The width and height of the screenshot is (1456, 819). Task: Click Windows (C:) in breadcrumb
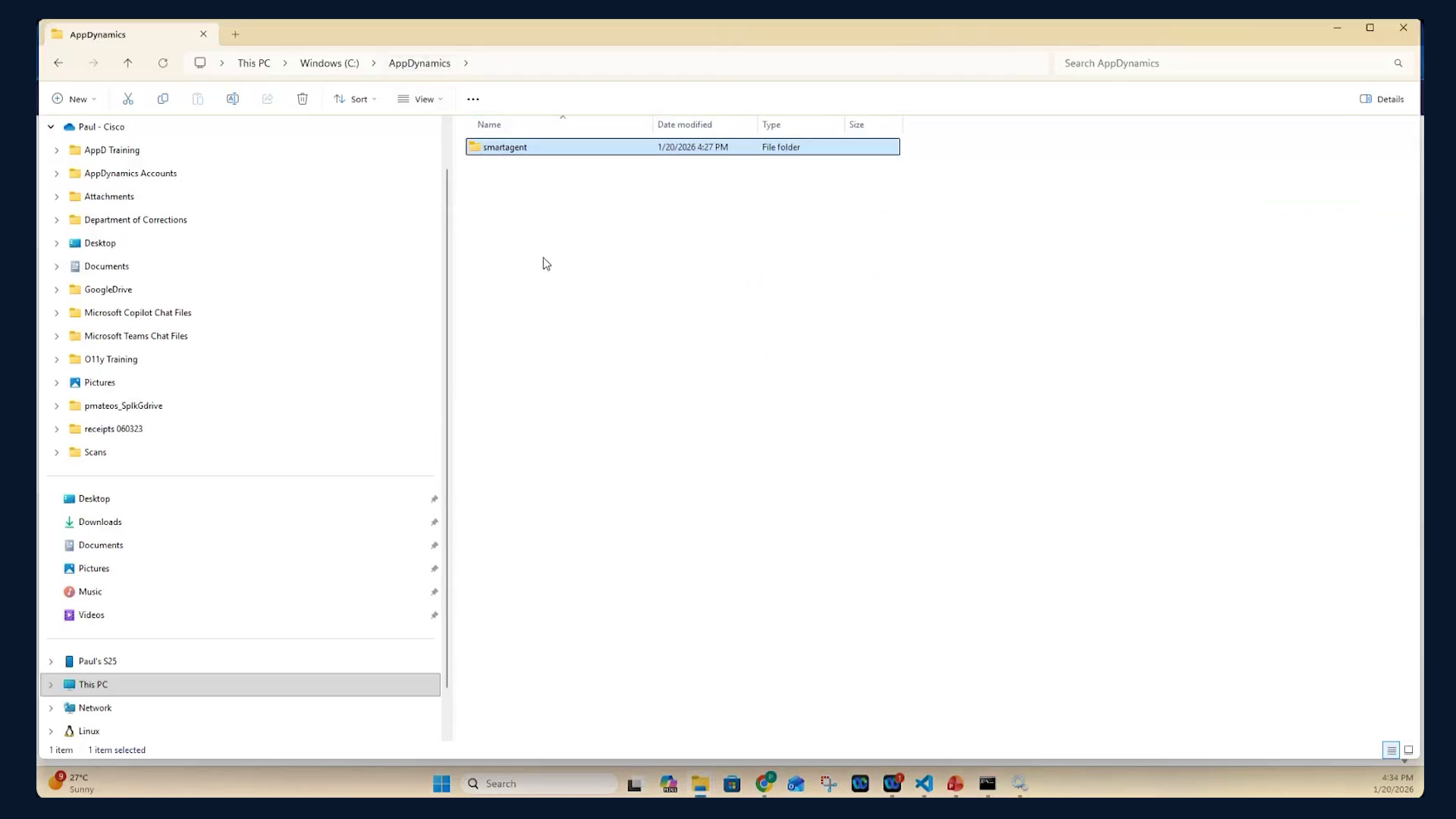(x=329, y=63)
